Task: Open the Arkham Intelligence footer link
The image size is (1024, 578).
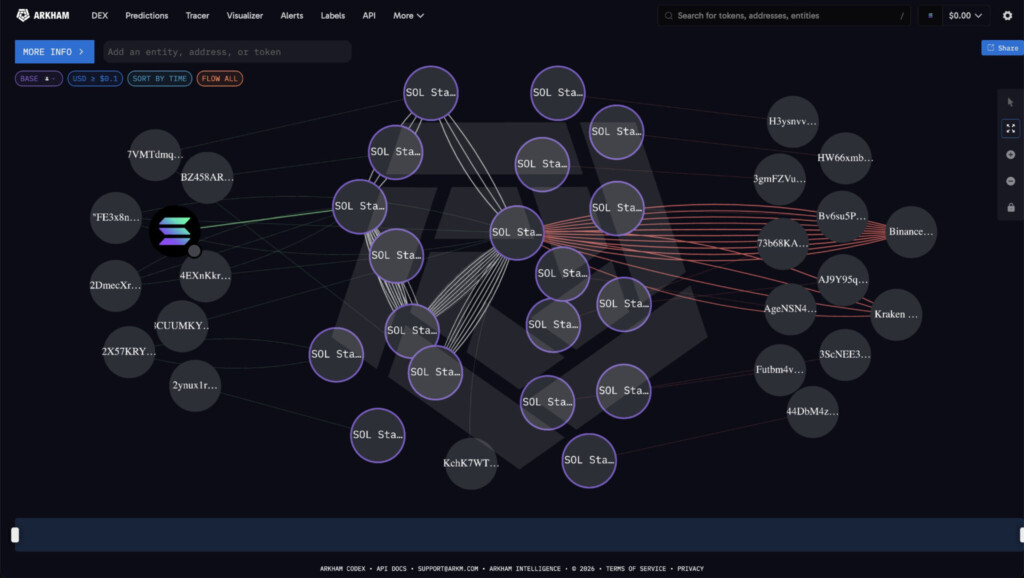Action: (524, 569)
